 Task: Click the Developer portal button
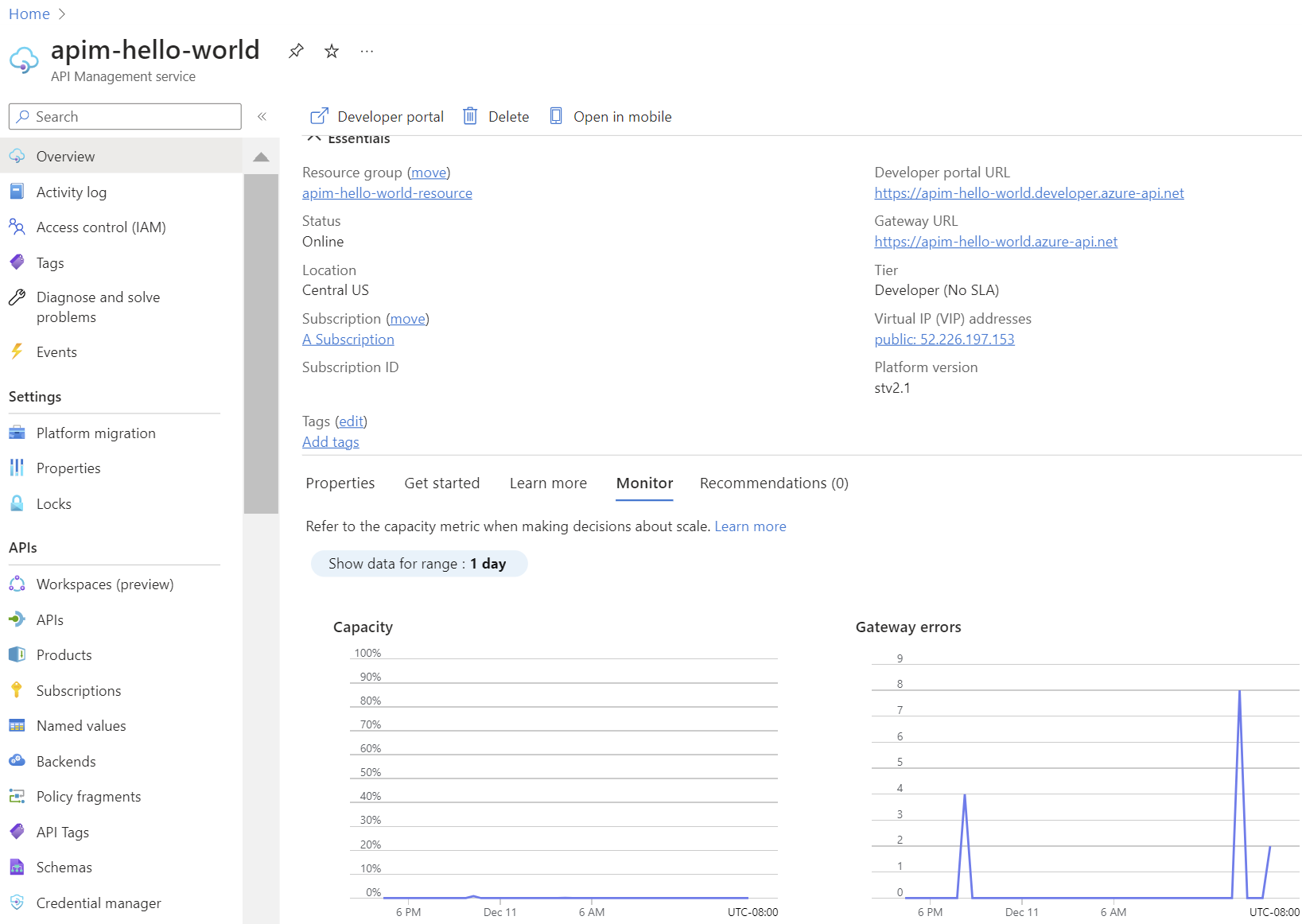click(x=377, y=116)
